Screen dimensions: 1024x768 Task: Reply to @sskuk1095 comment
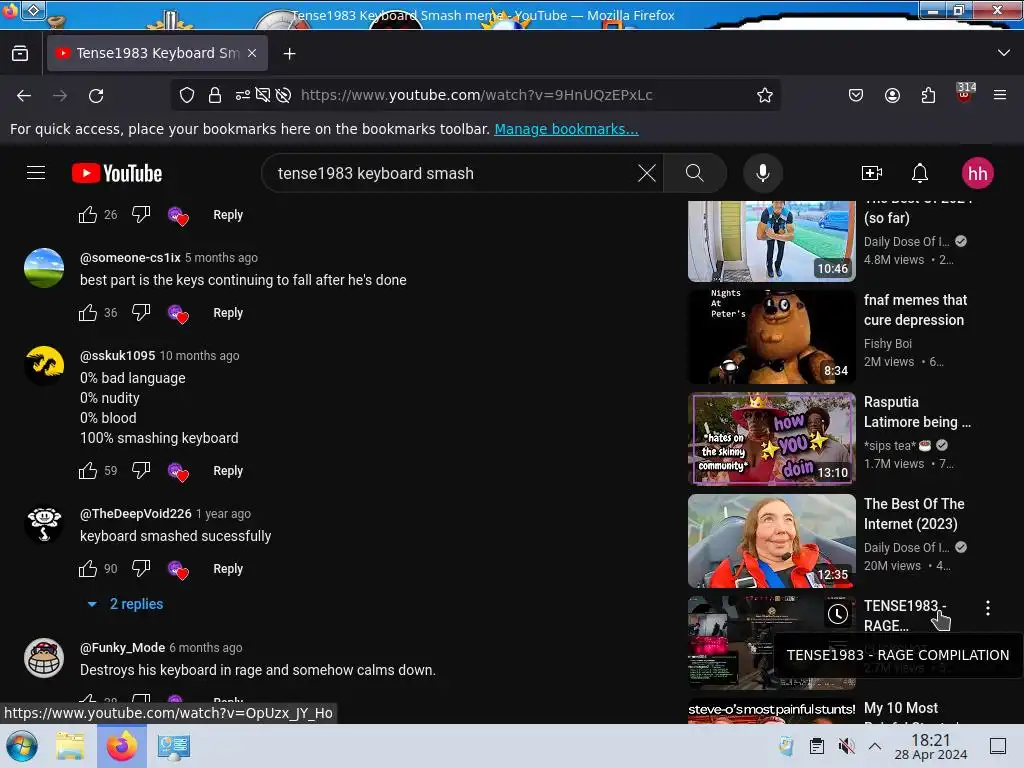tap(228, 471)
